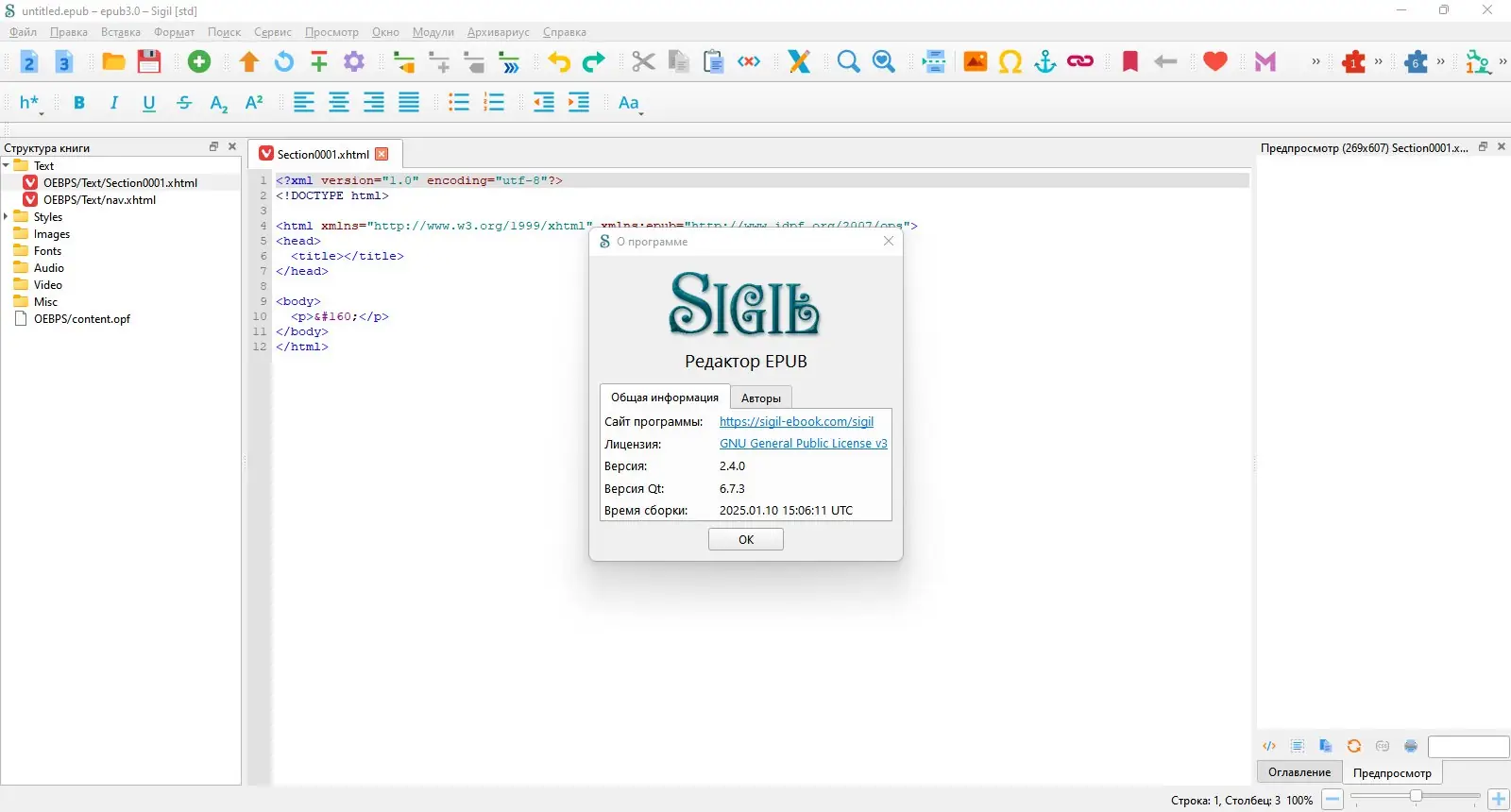1511x812 pixels.
Task: Switch to the Авторы tab
Action: [761, 398]
